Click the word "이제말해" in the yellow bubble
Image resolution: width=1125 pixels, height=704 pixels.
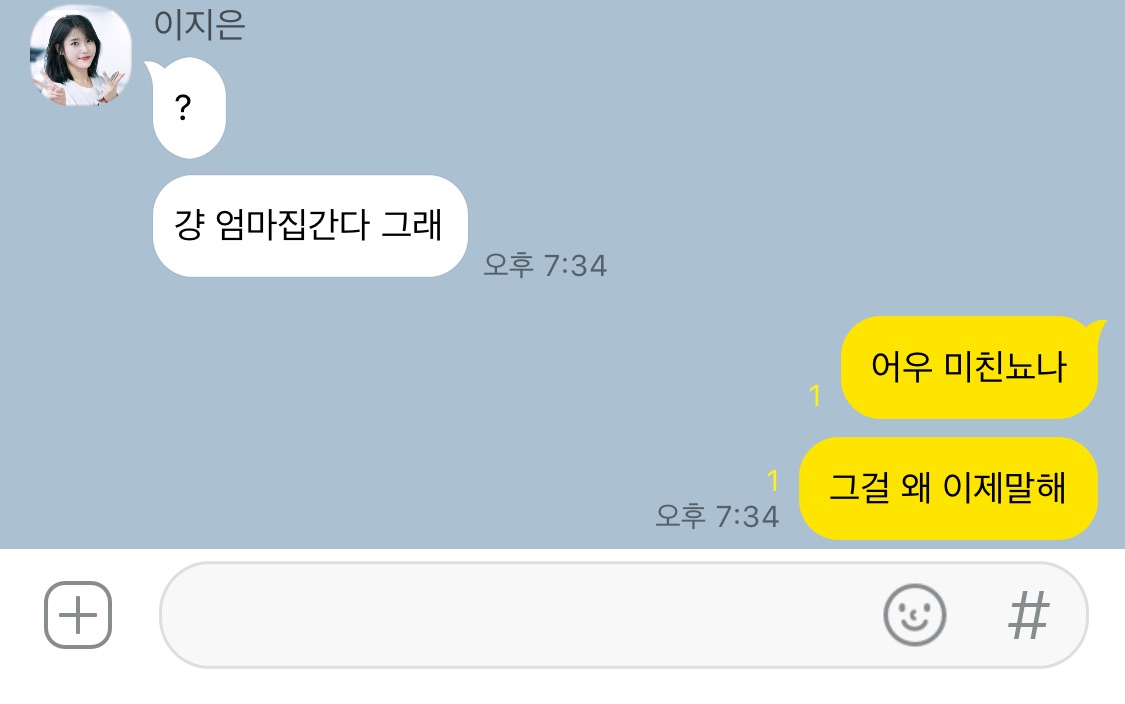(x=1004, y=487)
